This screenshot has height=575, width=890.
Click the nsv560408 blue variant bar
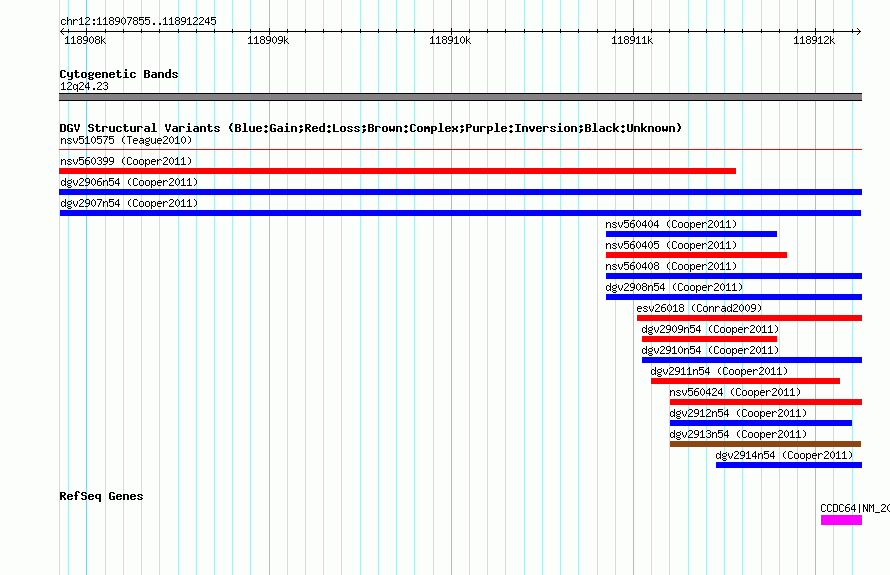click(x=734, y=276)
